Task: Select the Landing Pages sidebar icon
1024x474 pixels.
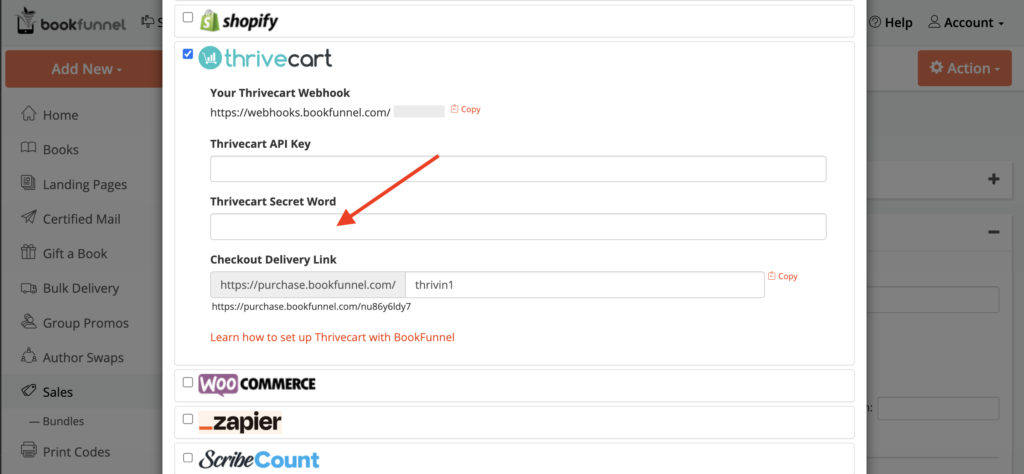Action: click(28, 183)
